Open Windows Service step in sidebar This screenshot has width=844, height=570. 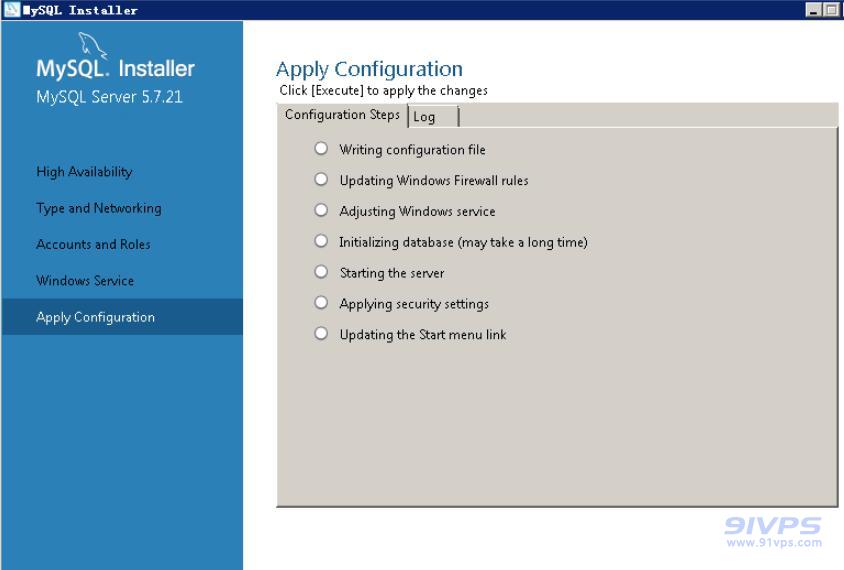tap(85, 280)
